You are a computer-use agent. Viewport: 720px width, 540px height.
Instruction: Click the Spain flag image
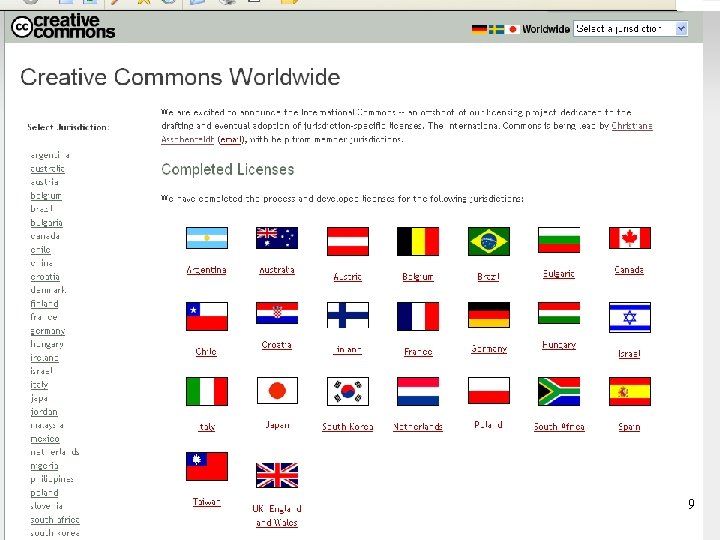pyautogui.click(x=630, y=392)
